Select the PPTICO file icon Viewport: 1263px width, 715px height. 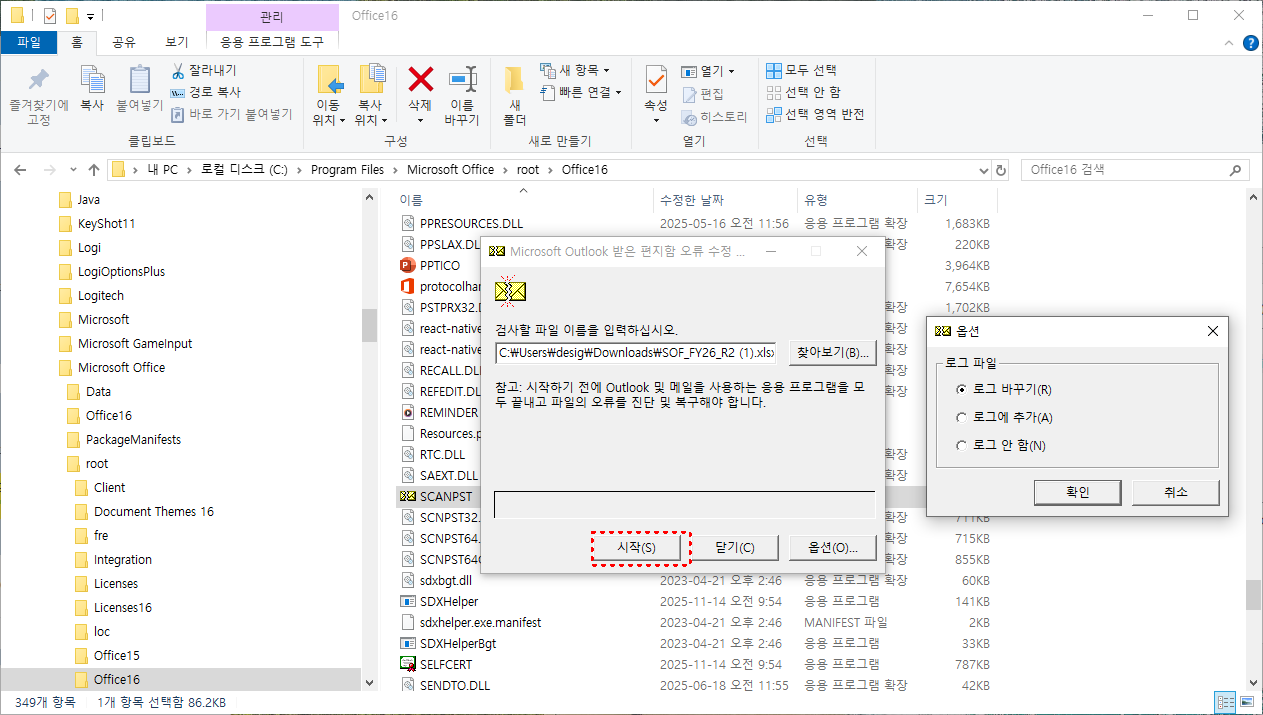click(407, 265)
